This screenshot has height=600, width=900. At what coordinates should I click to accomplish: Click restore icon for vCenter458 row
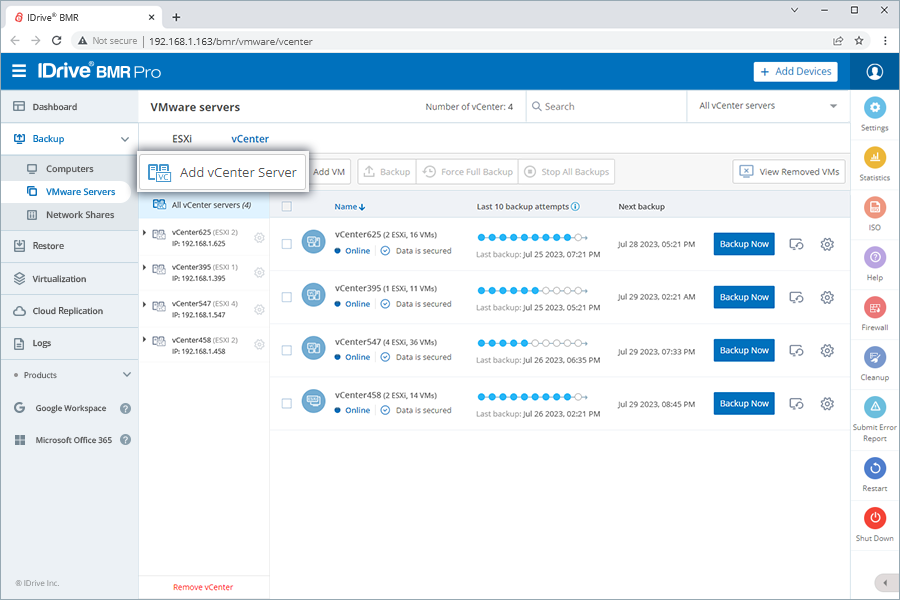(796, 404)
